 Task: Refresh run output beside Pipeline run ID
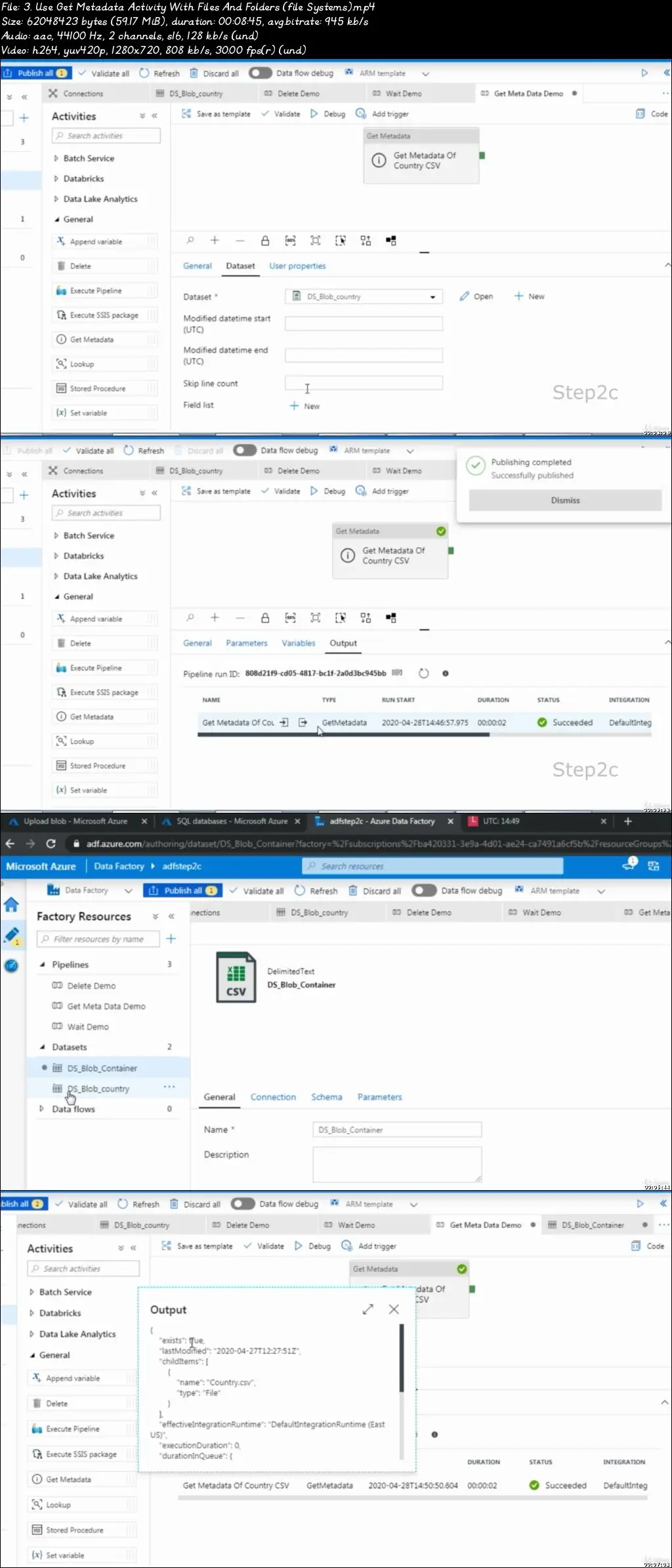[x=424, y=673]
